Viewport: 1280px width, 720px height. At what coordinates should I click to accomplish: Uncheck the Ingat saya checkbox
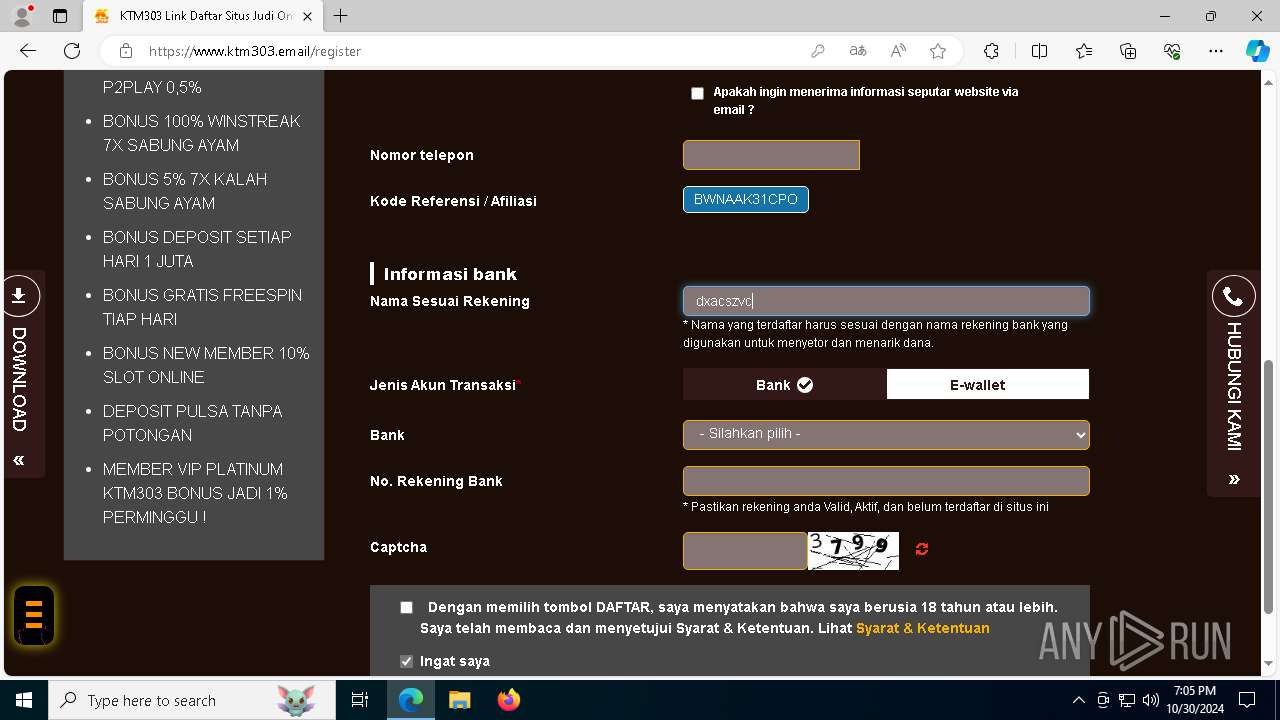tap(406, 661)
